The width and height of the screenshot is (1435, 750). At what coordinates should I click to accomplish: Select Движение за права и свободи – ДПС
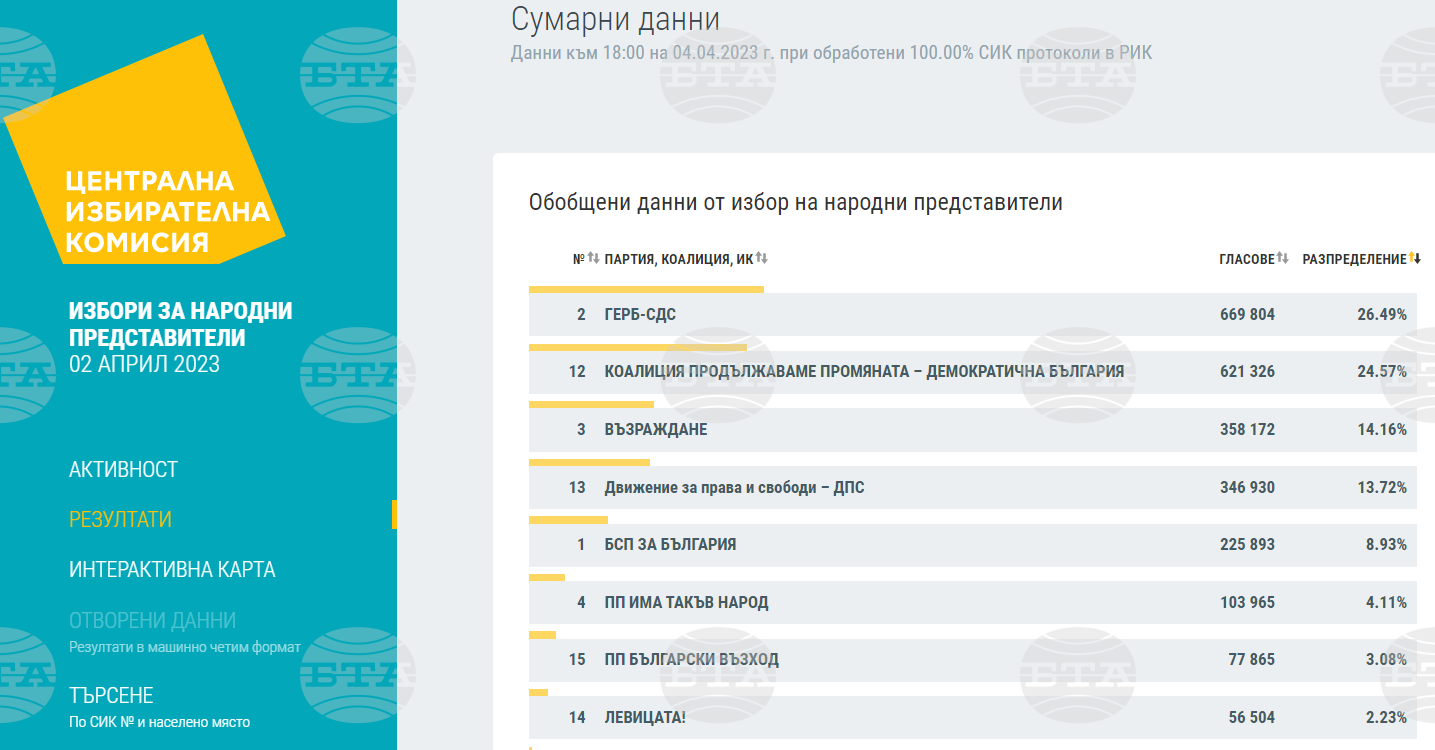(734, 487)
